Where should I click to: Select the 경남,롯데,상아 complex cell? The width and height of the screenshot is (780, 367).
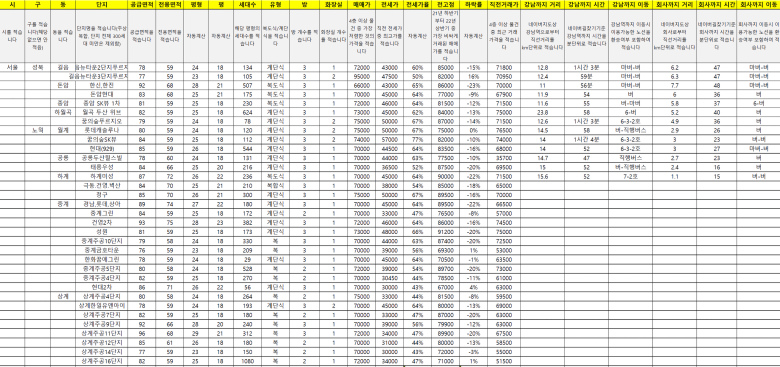101,204
